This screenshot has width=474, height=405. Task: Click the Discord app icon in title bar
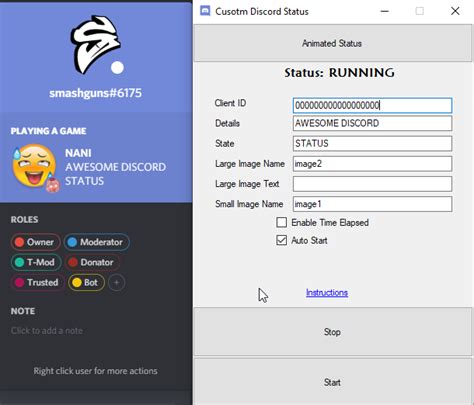click(205, 11)
